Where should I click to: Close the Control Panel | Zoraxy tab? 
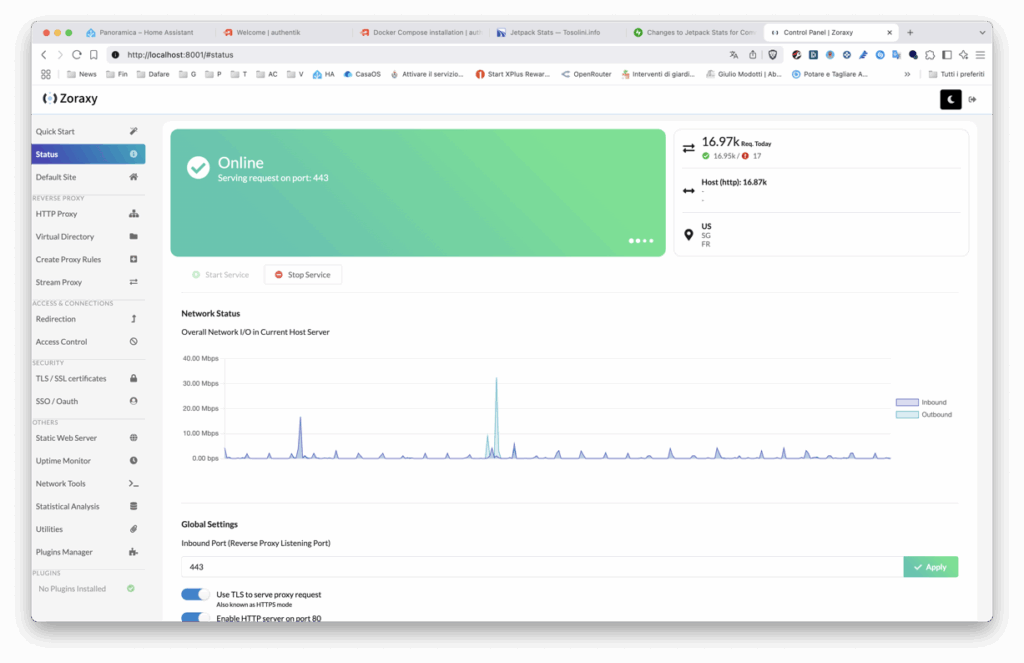[889, 32]
